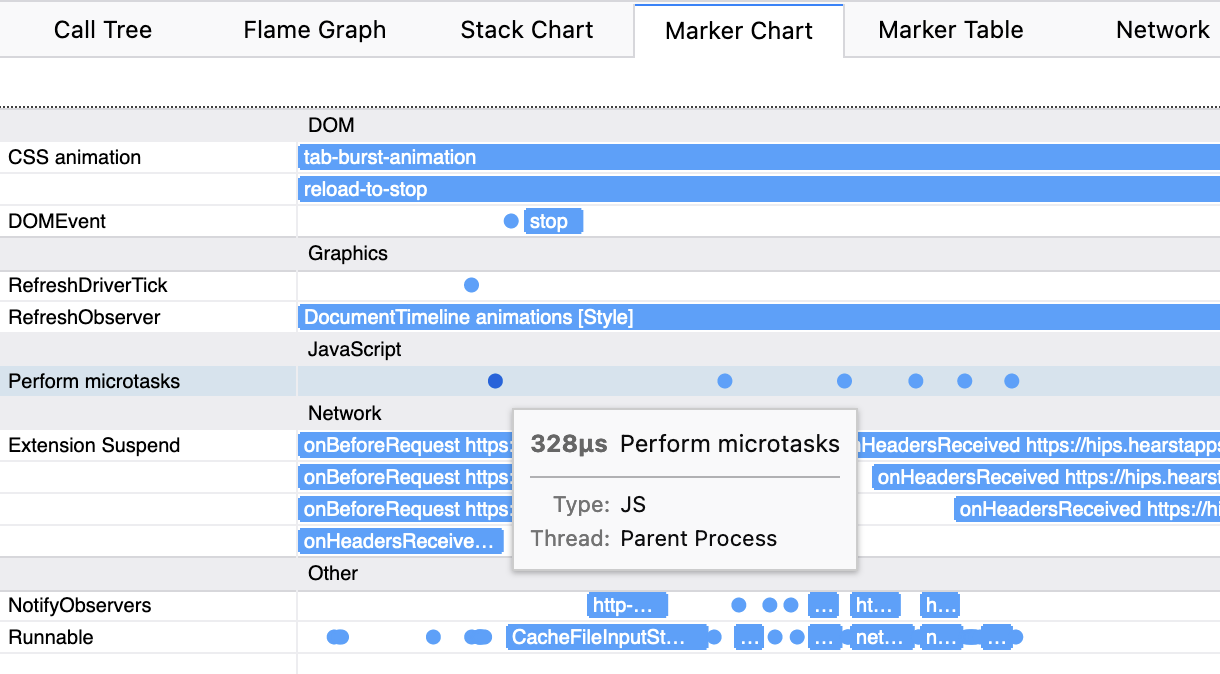
Task: Click the rightmost Perform microtasks dot
Action: pyautogui.click(x=1011, y=381)
